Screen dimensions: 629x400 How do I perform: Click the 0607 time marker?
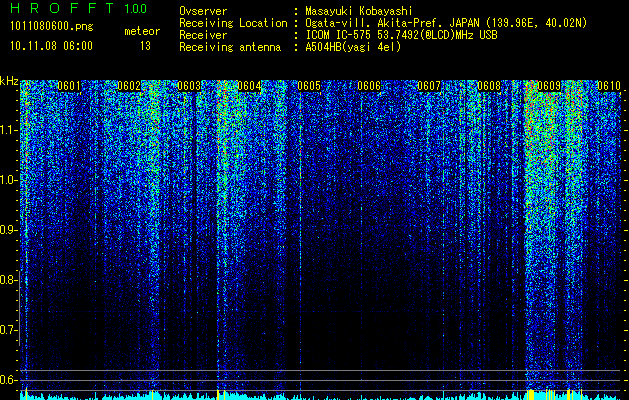pos(429,86)
